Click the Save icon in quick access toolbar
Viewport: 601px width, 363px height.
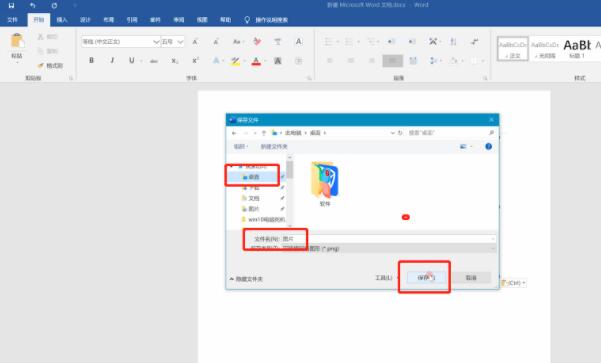click(x=11, y=5)
